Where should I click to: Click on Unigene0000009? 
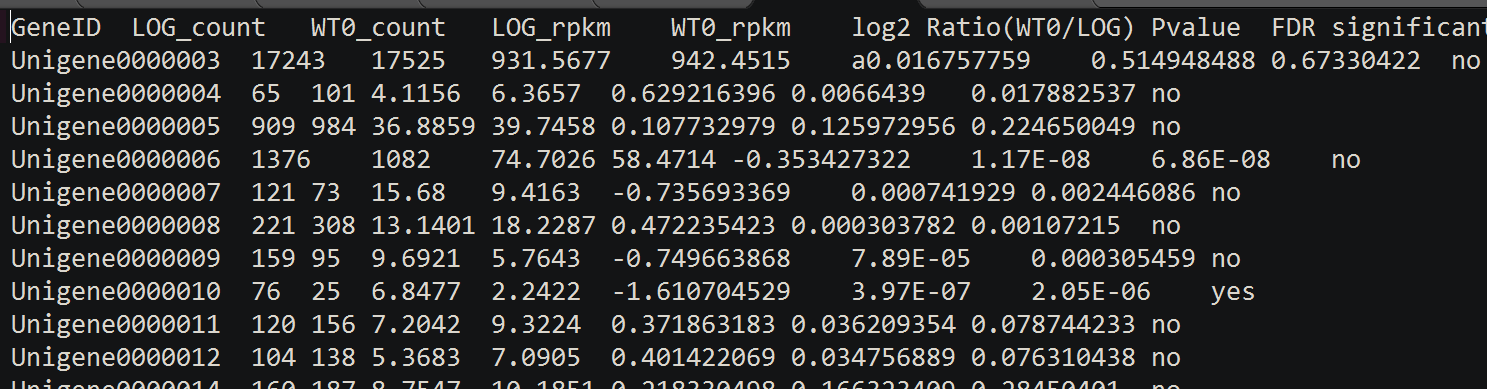116,259
